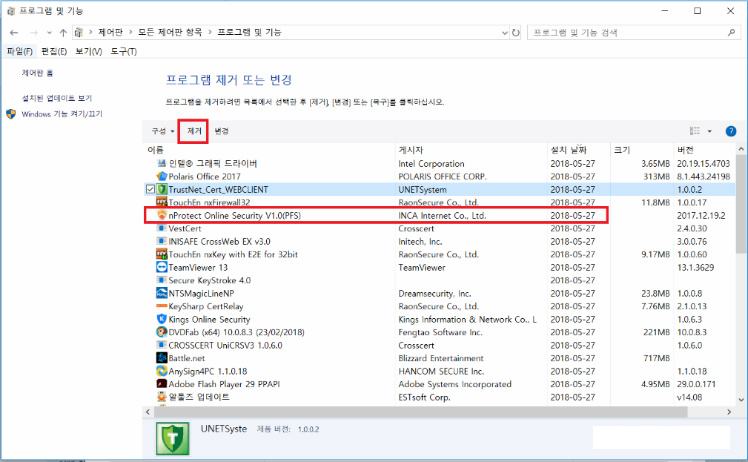Click publisher Blizzard Entertainment
Image resolution: width=748 pixels, height=462 pixels.
[441, 358]
